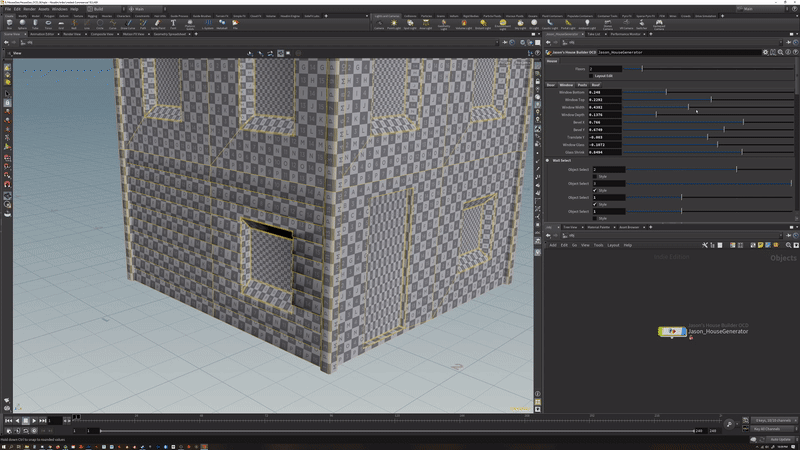Select the Sphere shelf tool
Viewport: 800px width, 450px height.
click(x=22, y=23)
